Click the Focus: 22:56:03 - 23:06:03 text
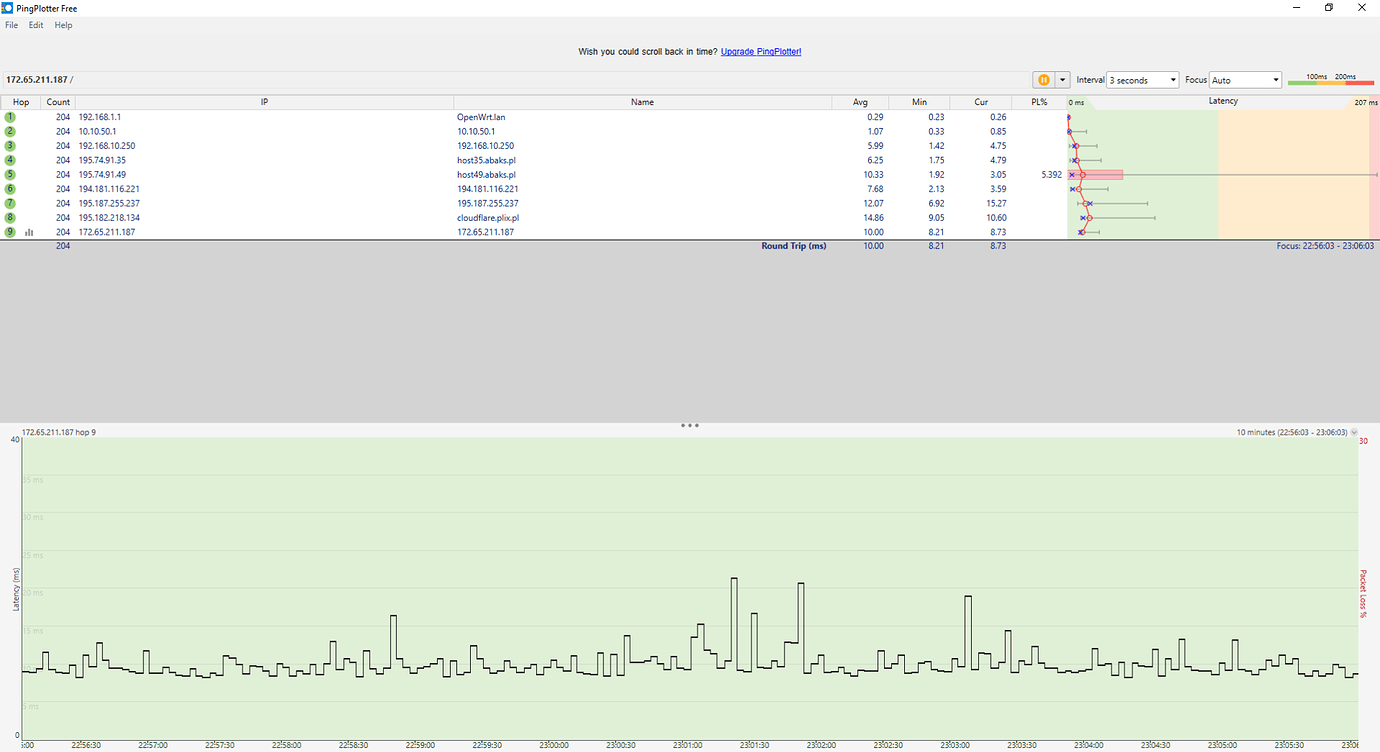Image resolution: width=1380 pixels, height=752 pixels. pos(1324,246)
